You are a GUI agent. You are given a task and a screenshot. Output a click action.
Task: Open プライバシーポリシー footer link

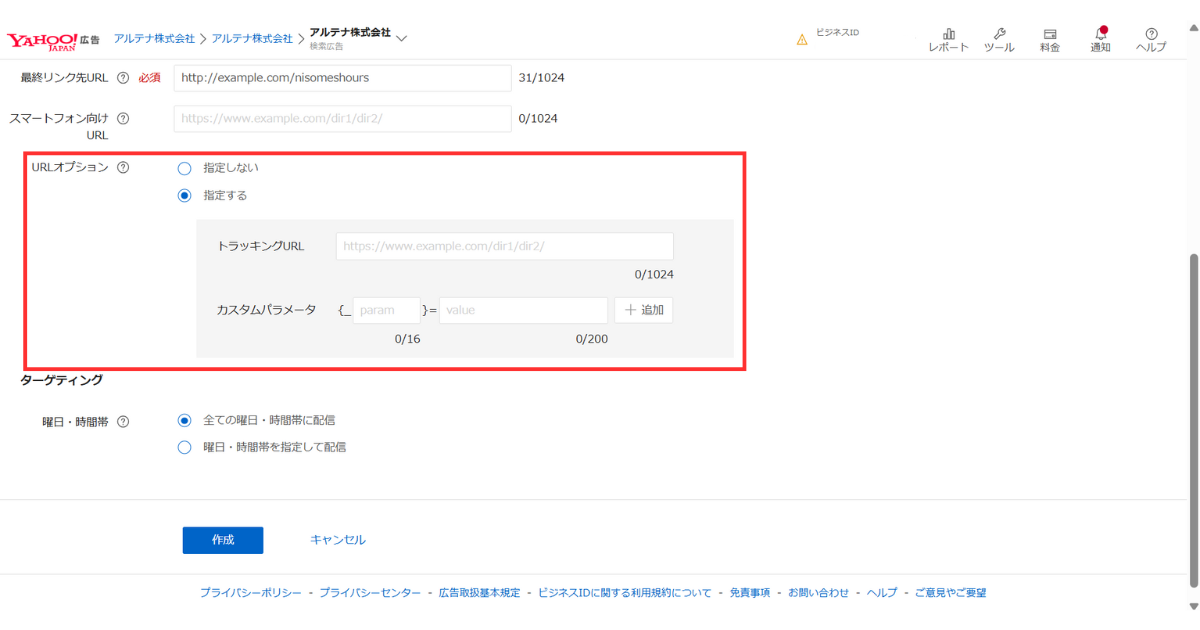(x=250, y=593)
